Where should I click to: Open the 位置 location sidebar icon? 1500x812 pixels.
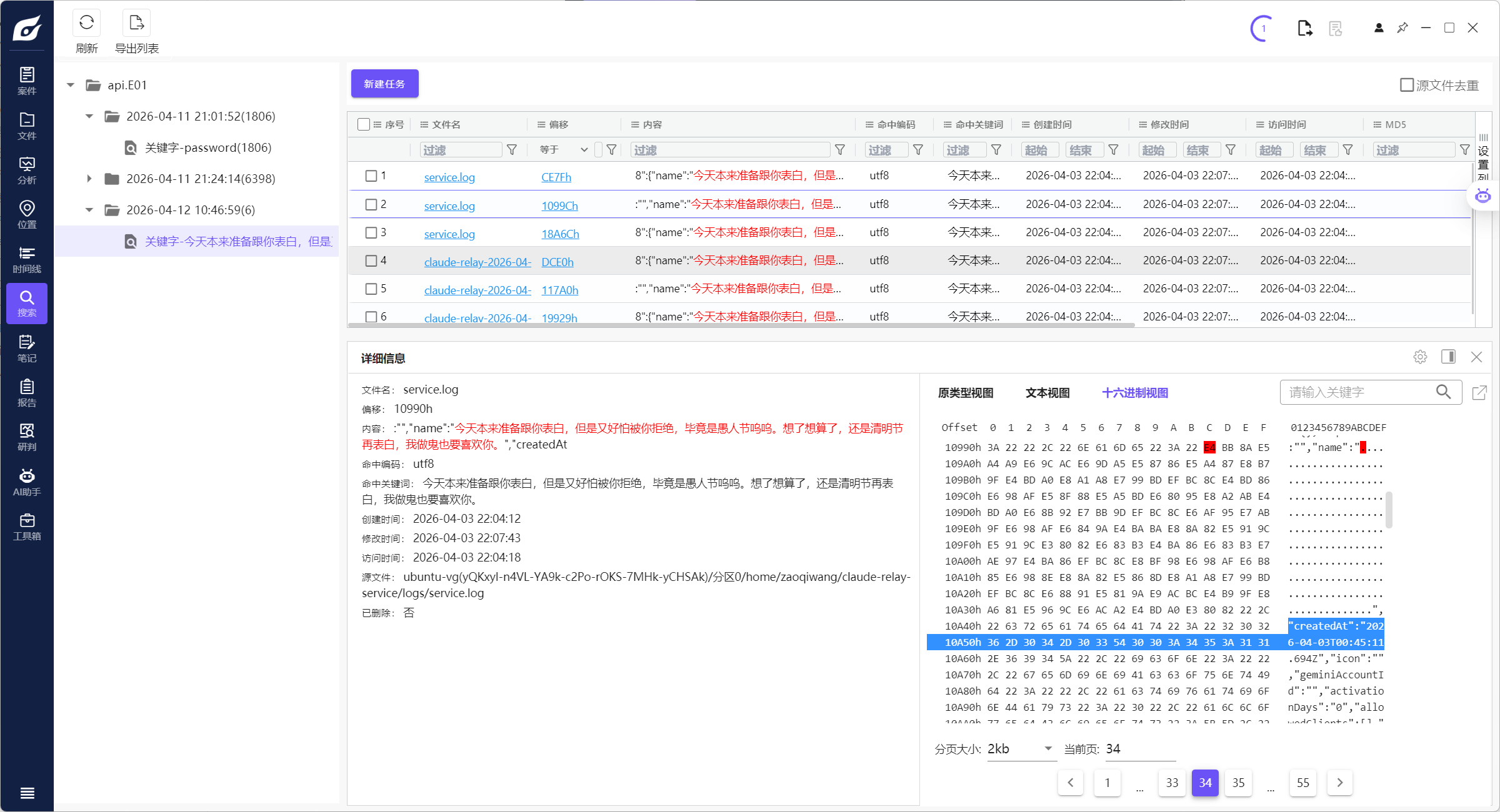26,215
